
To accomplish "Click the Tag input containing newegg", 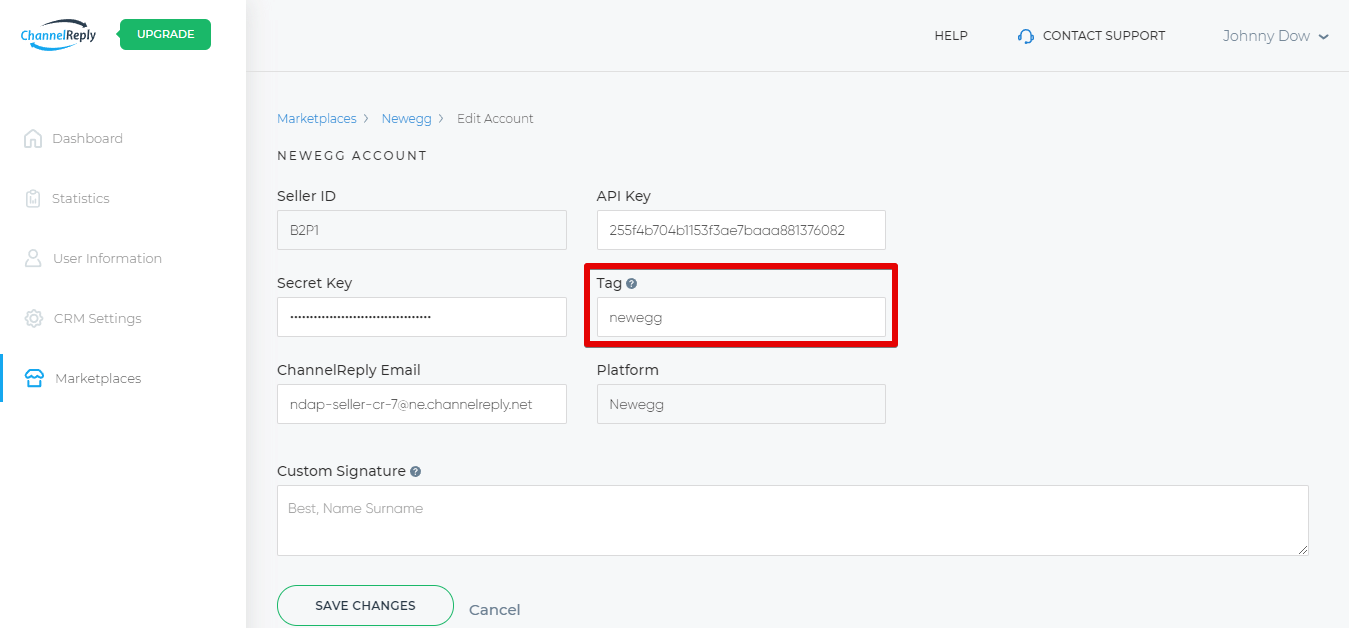I will 741,317.
